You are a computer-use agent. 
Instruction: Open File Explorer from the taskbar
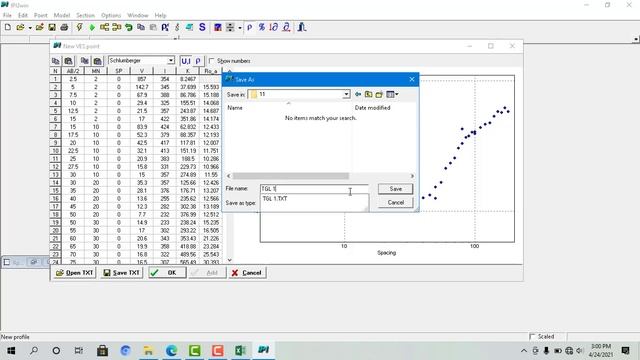click(x=149, y=351)
